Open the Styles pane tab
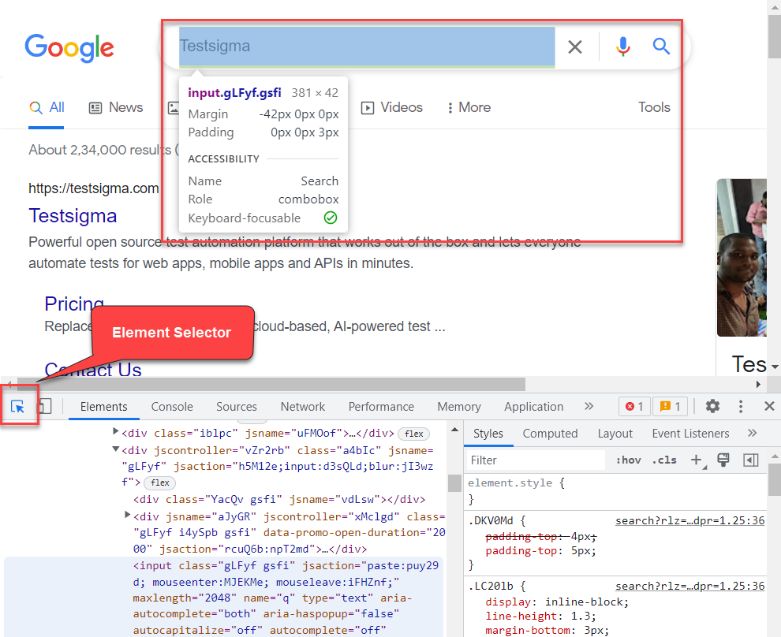781x637 pixels. 488,434
